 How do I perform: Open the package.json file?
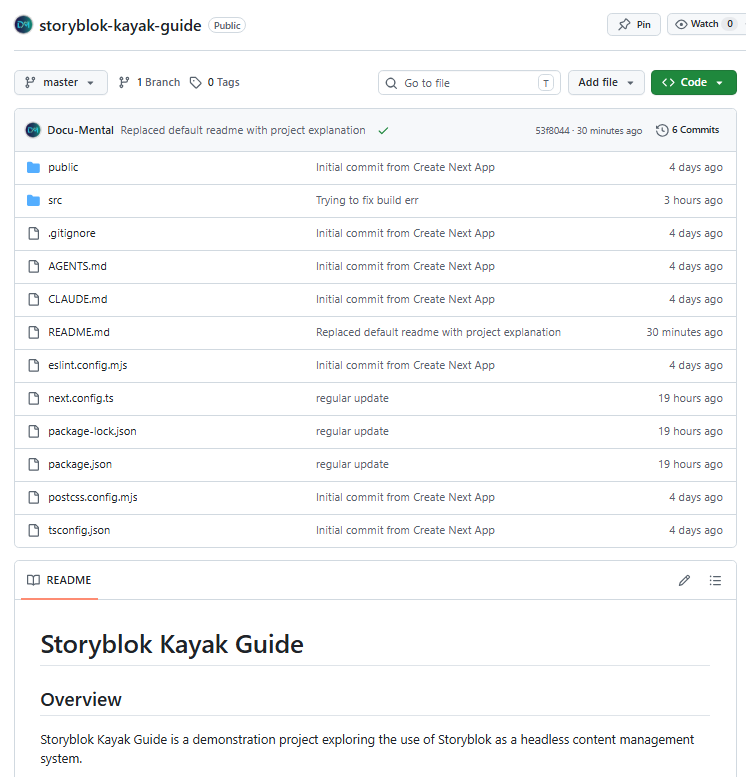[x=80, y=464]
